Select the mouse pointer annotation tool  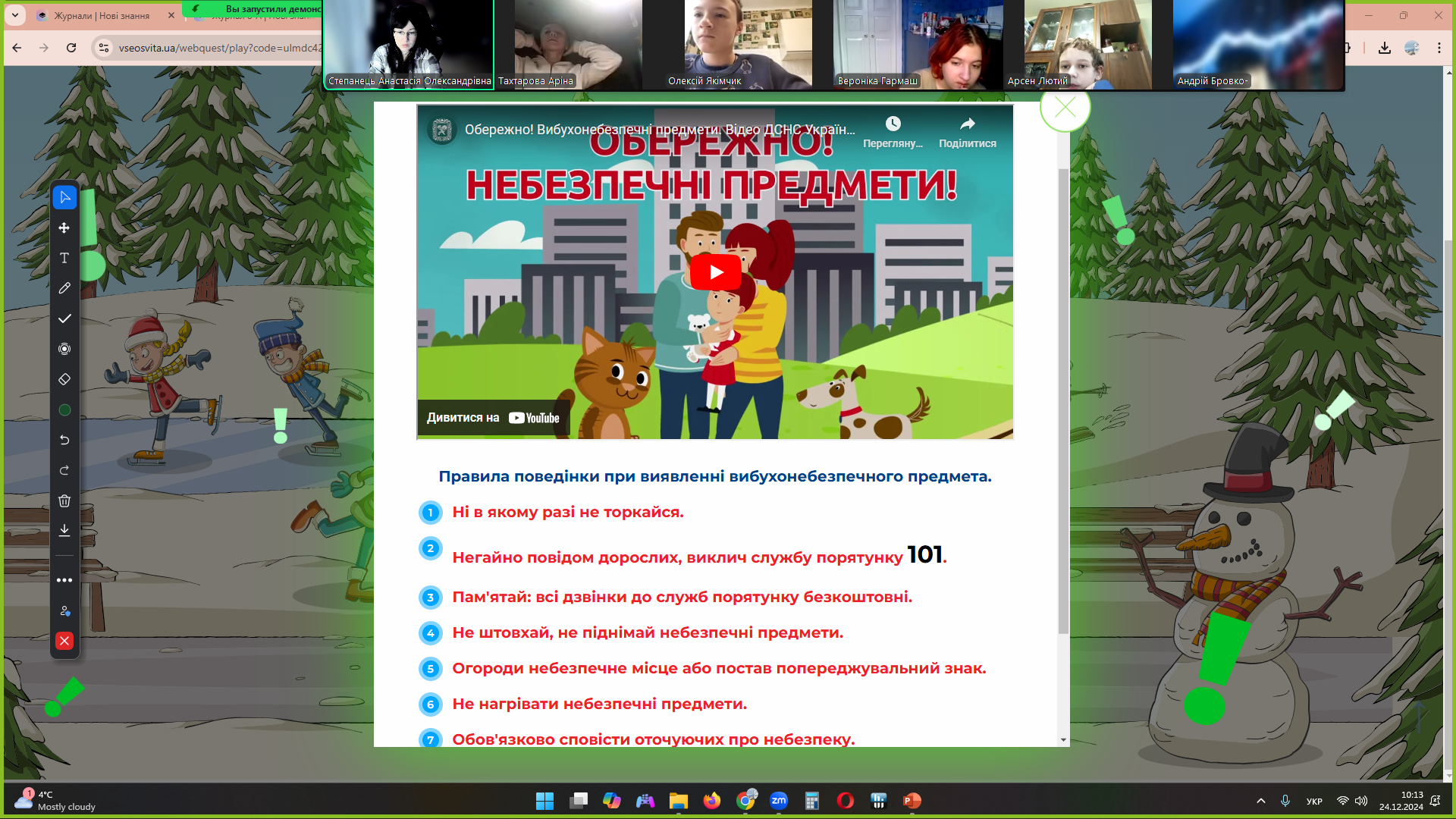point(64,198)
